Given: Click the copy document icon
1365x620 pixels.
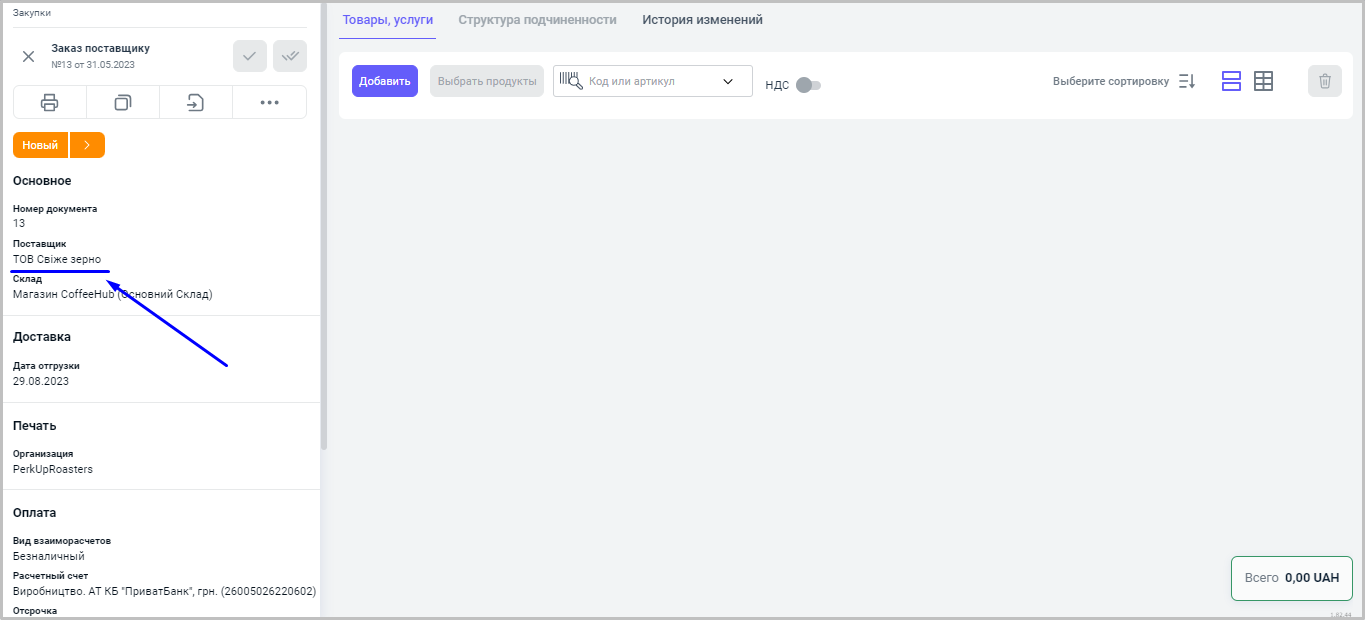Looking at the screenshot, I should (123, 102).
